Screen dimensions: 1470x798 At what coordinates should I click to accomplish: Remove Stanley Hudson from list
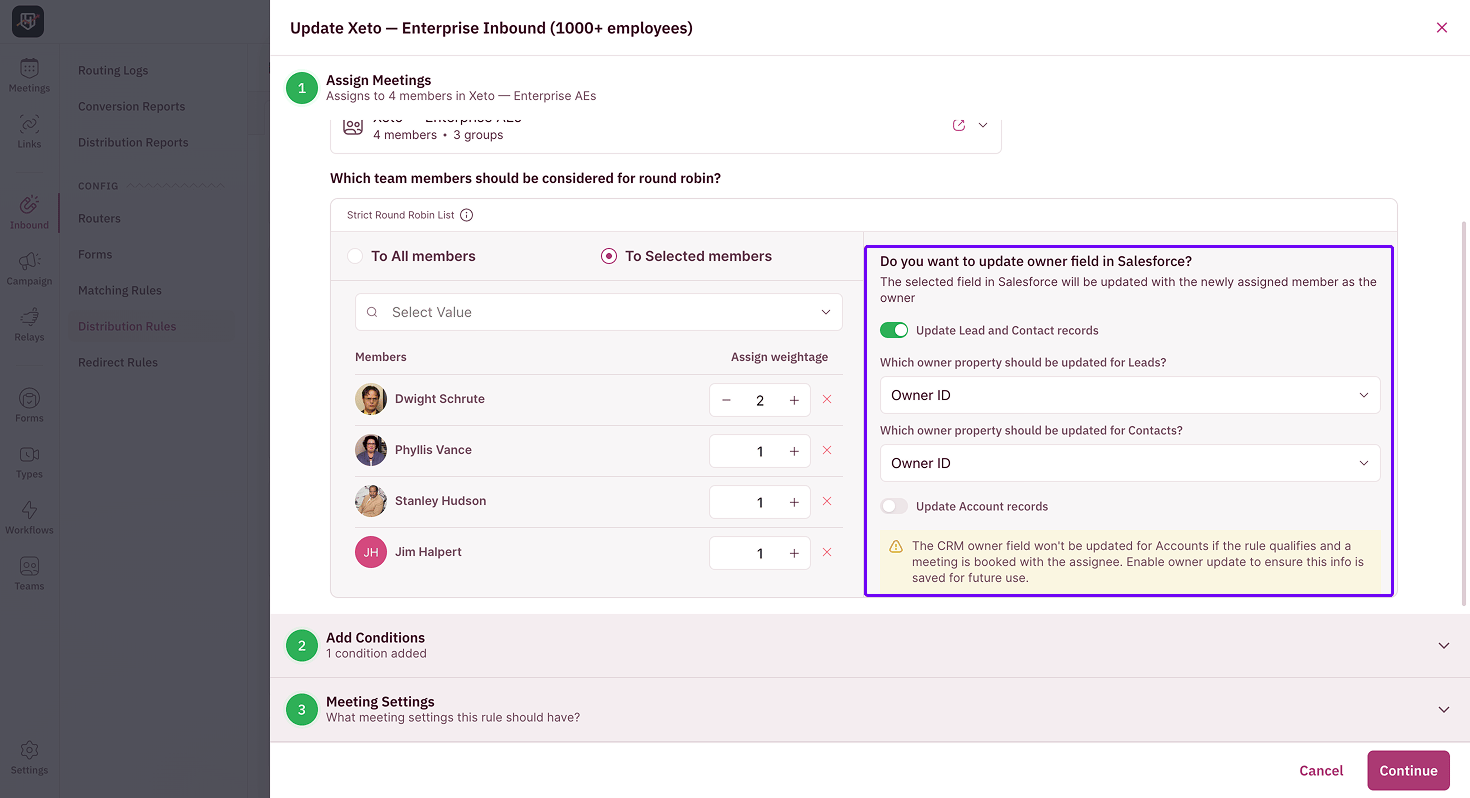pos(827,501)
